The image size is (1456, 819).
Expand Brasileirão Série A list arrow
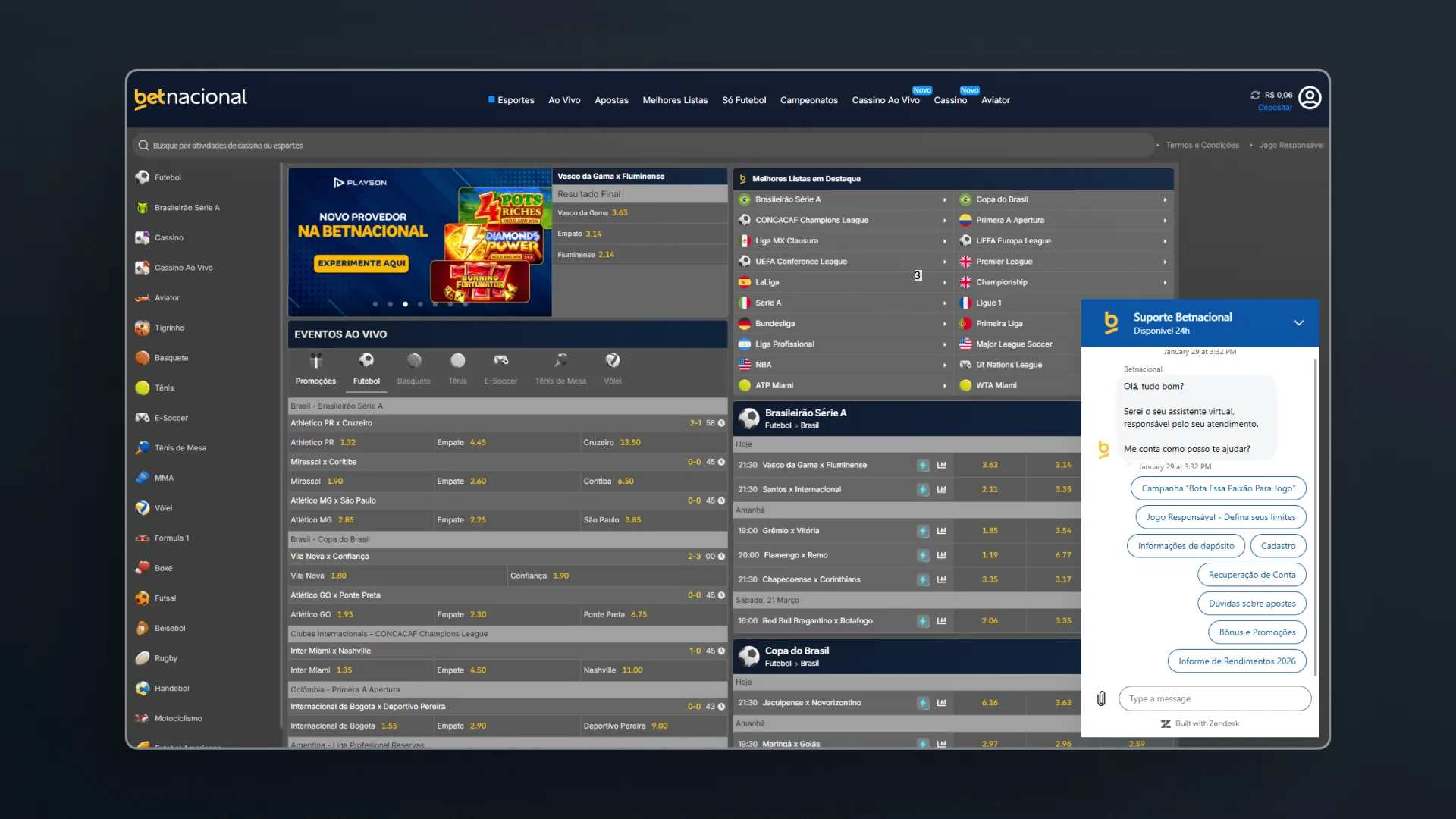945,200
